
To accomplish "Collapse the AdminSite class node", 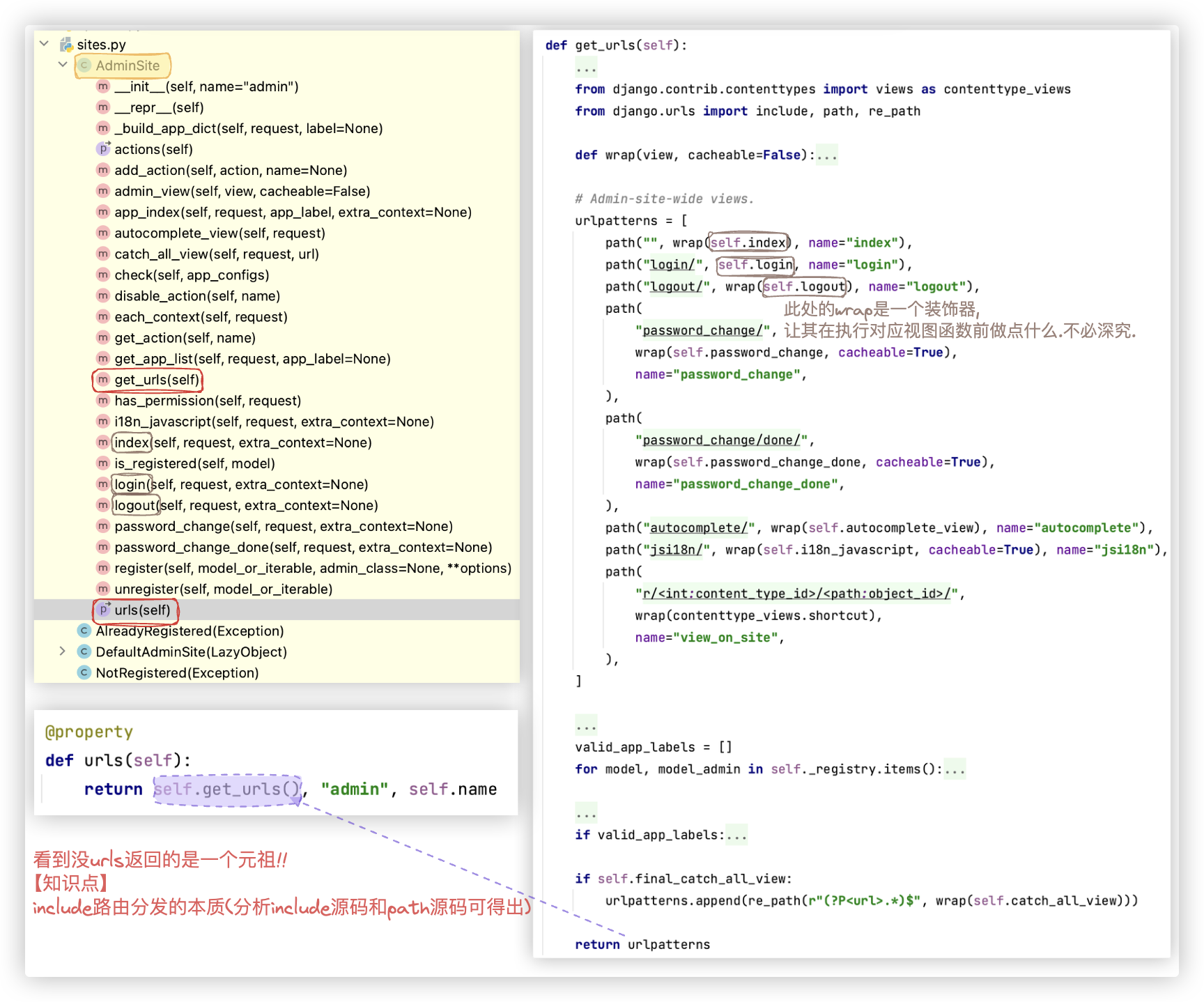I will tap(63, 65).
